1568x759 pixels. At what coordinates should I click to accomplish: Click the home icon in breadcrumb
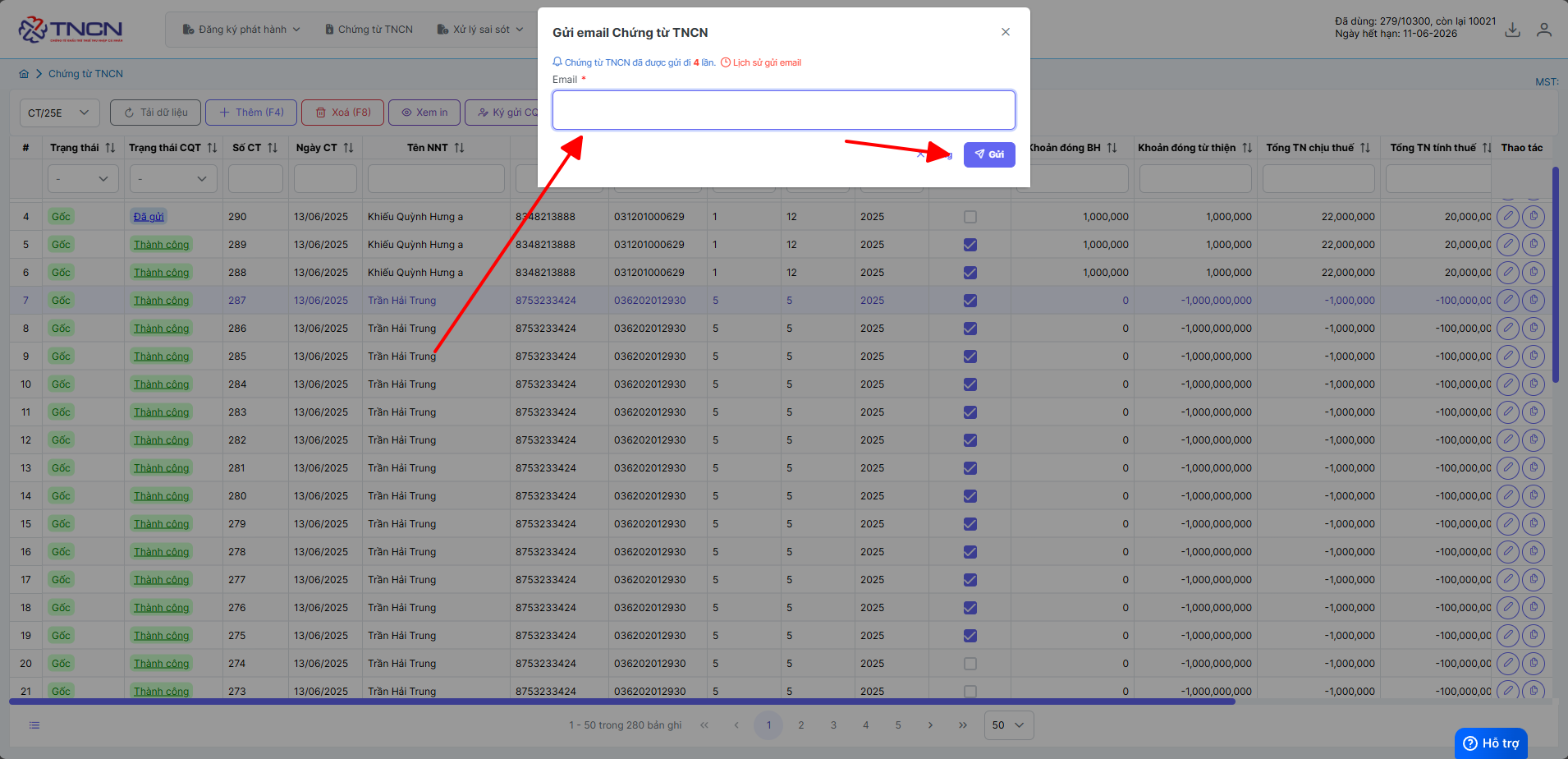pos(24,74)
